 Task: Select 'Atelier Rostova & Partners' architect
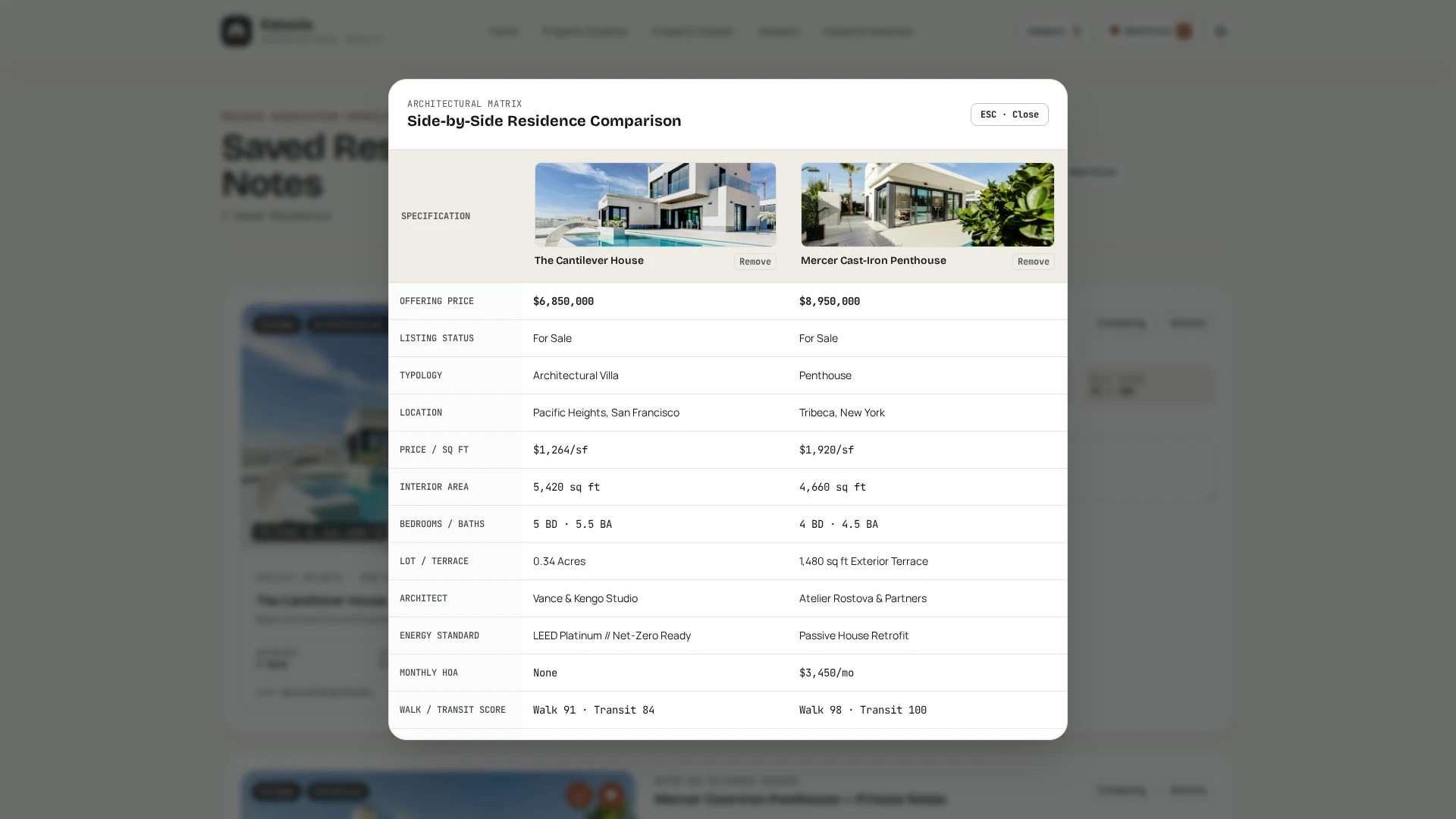(x=863, y=598)
